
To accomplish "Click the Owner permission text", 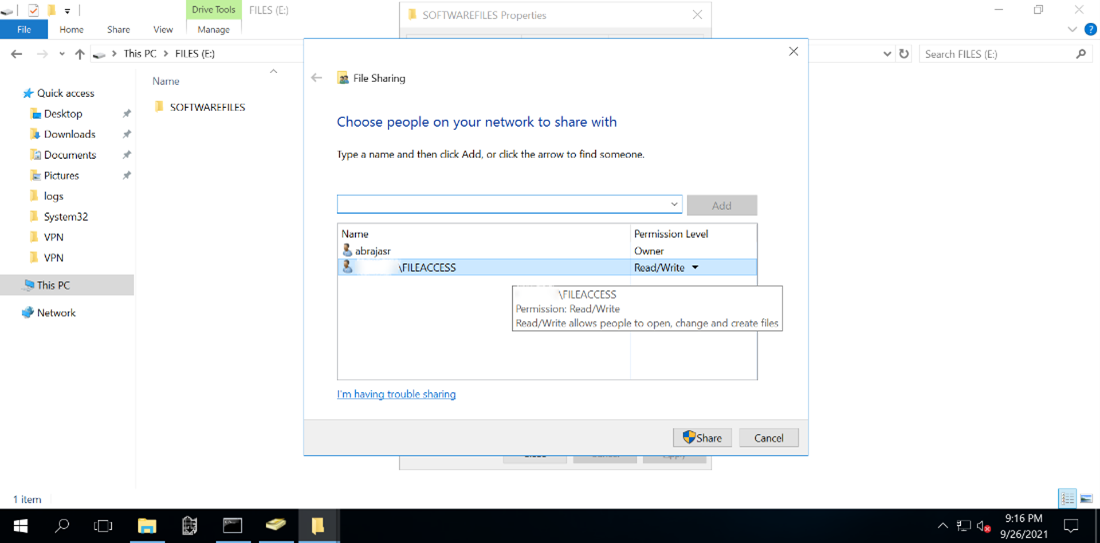I will [x=649, y=250].
